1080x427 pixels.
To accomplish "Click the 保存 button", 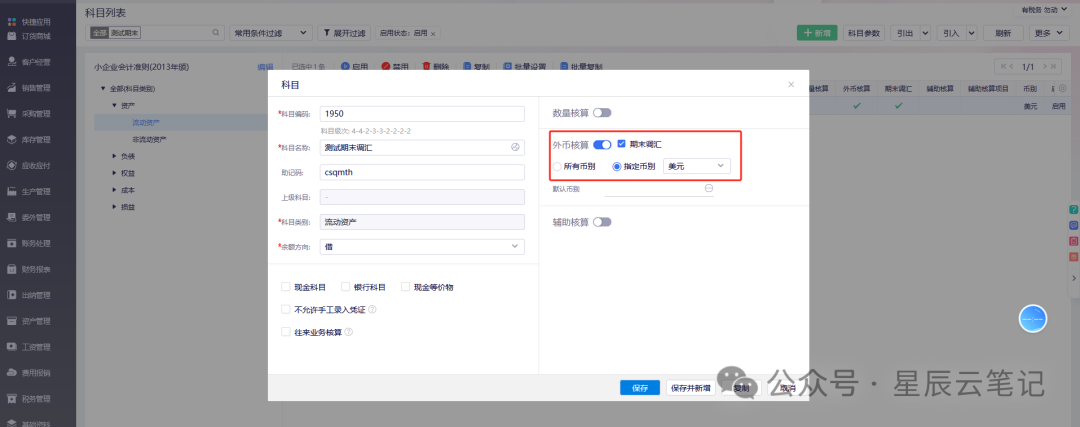I will 640,388.
